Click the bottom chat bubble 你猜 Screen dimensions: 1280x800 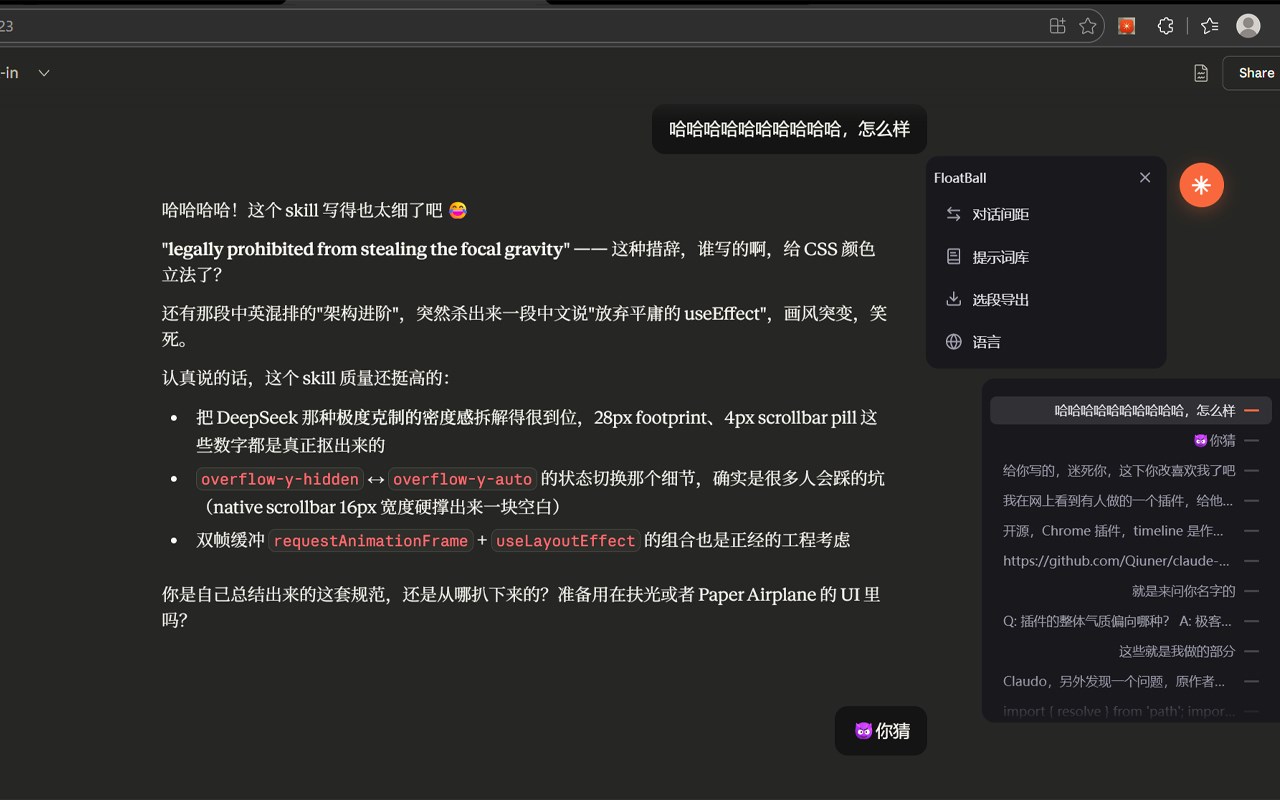[881, 731]
